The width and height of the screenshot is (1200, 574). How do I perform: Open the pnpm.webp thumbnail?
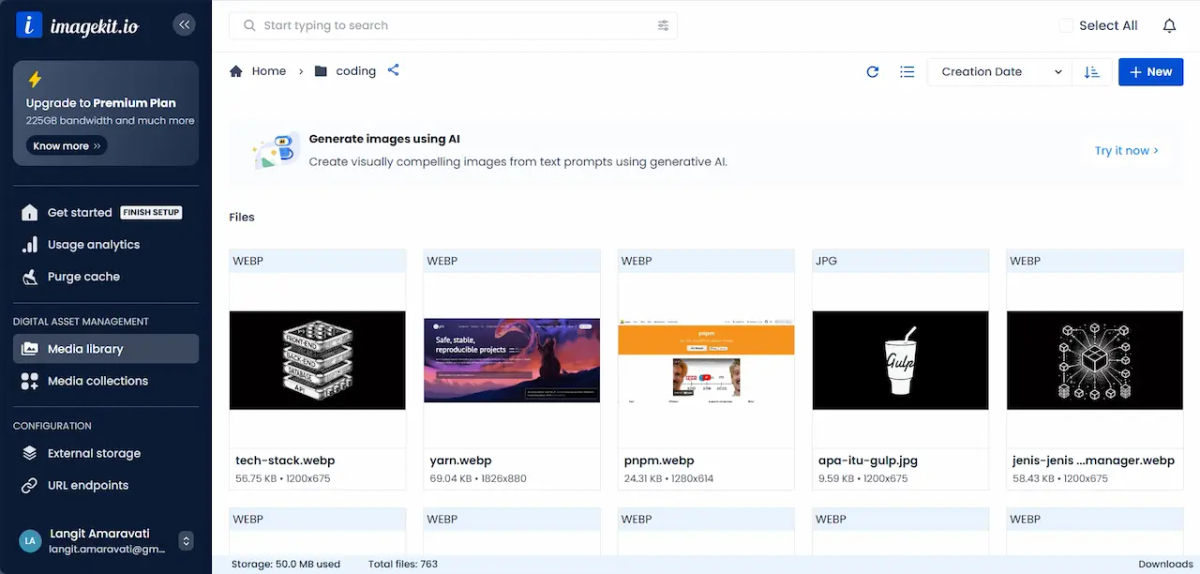pos(706,360)
